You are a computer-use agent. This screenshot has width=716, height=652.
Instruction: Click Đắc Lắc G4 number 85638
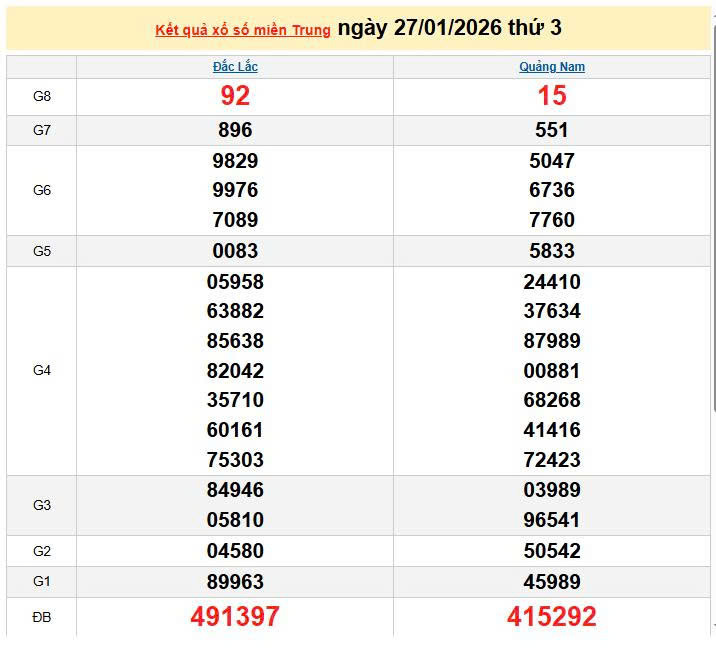(x=235, y=341)
